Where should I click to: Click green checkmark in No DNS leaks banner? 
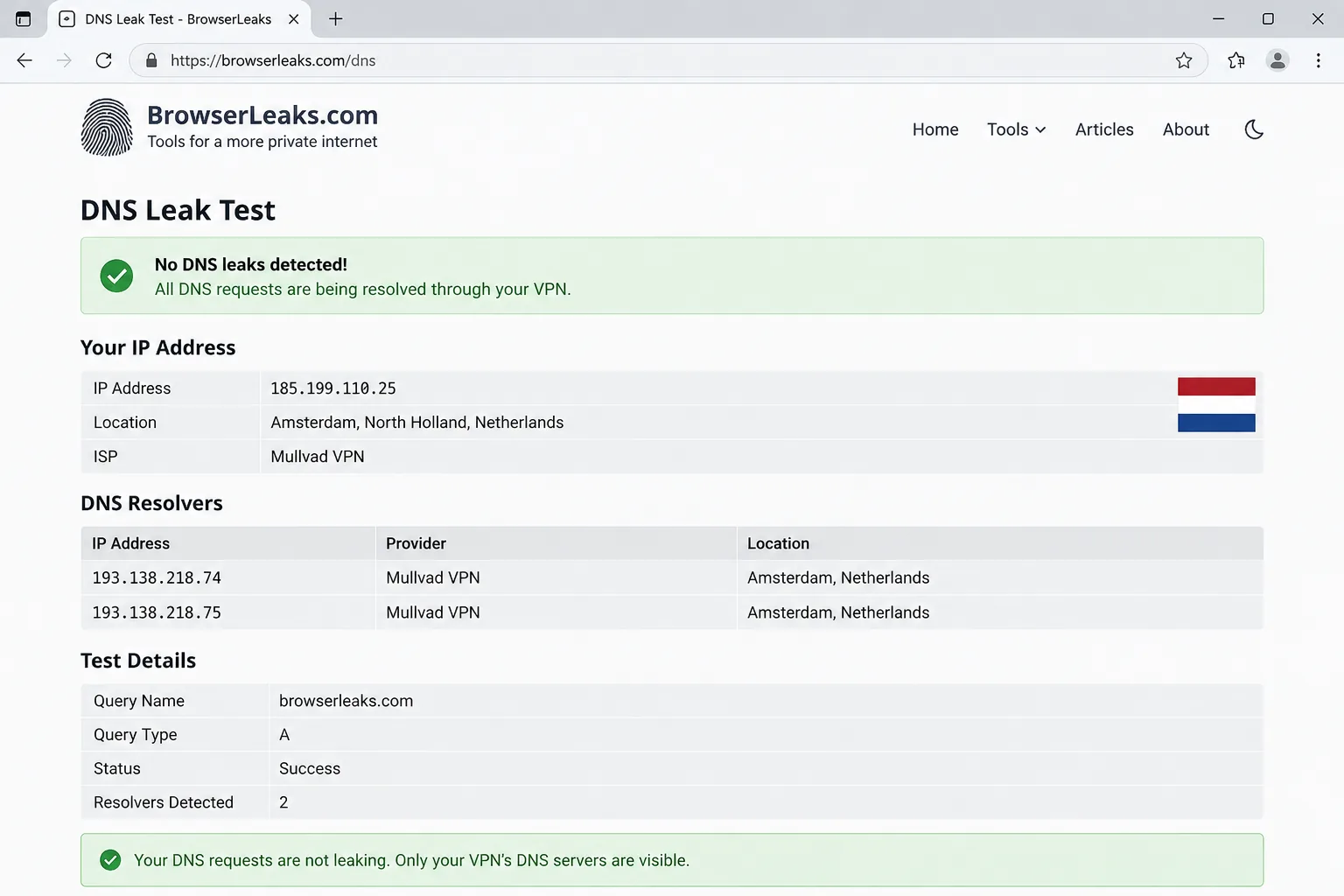point(116,276)
